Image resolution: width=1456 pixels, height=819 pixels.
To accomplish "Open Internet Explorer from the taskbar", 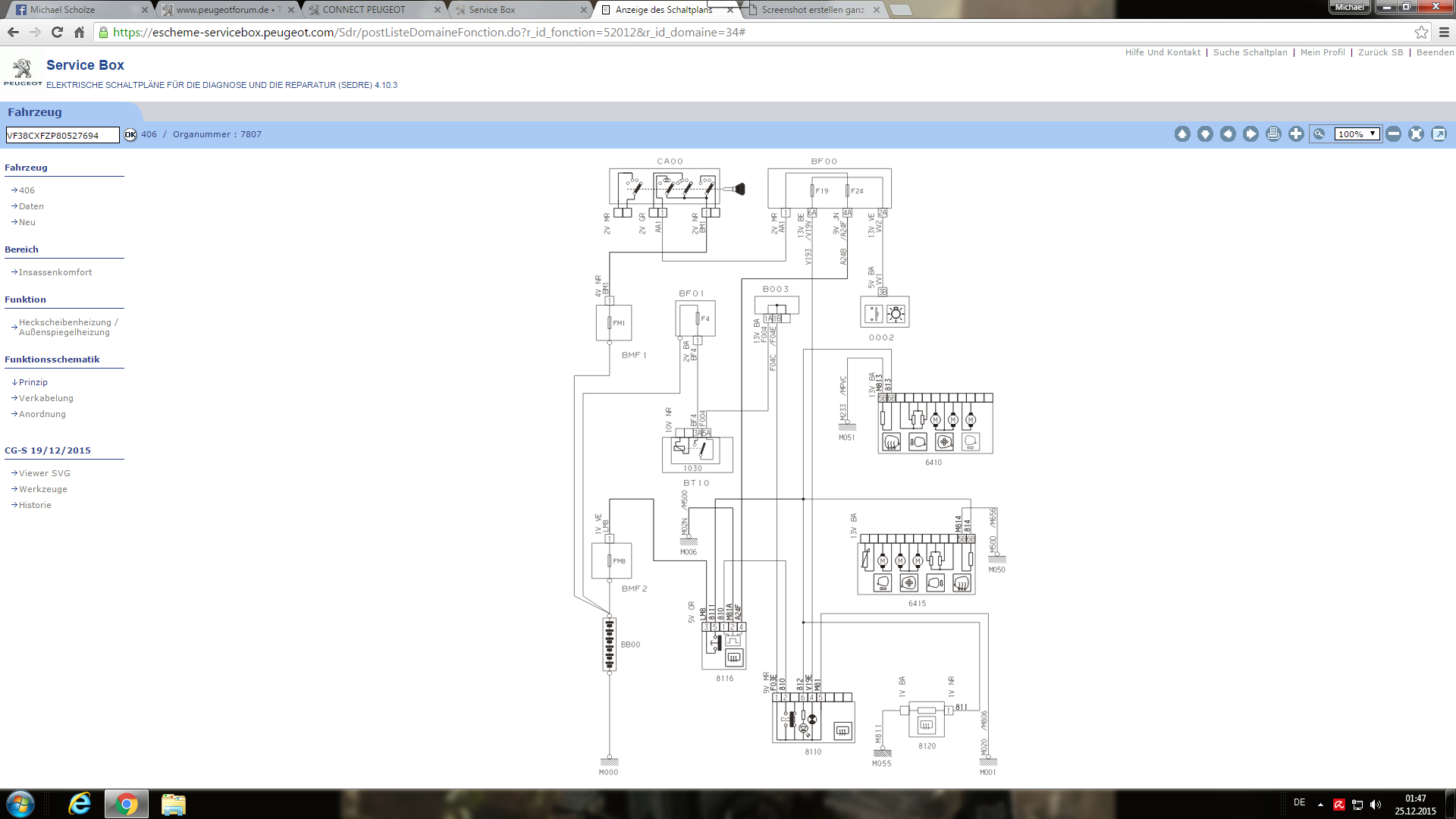I will tap(80, 804).
